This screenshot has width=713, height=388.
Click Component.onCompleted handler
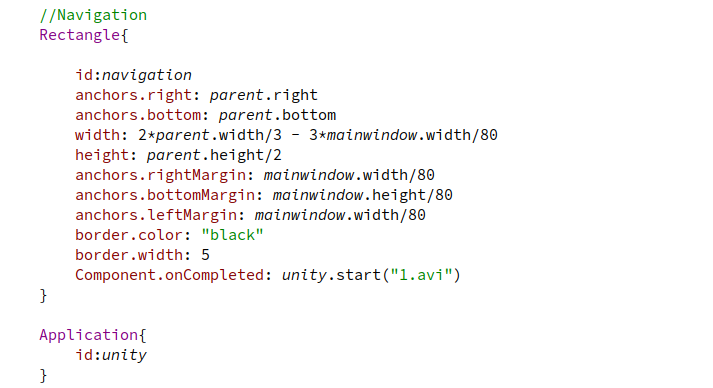170,275
